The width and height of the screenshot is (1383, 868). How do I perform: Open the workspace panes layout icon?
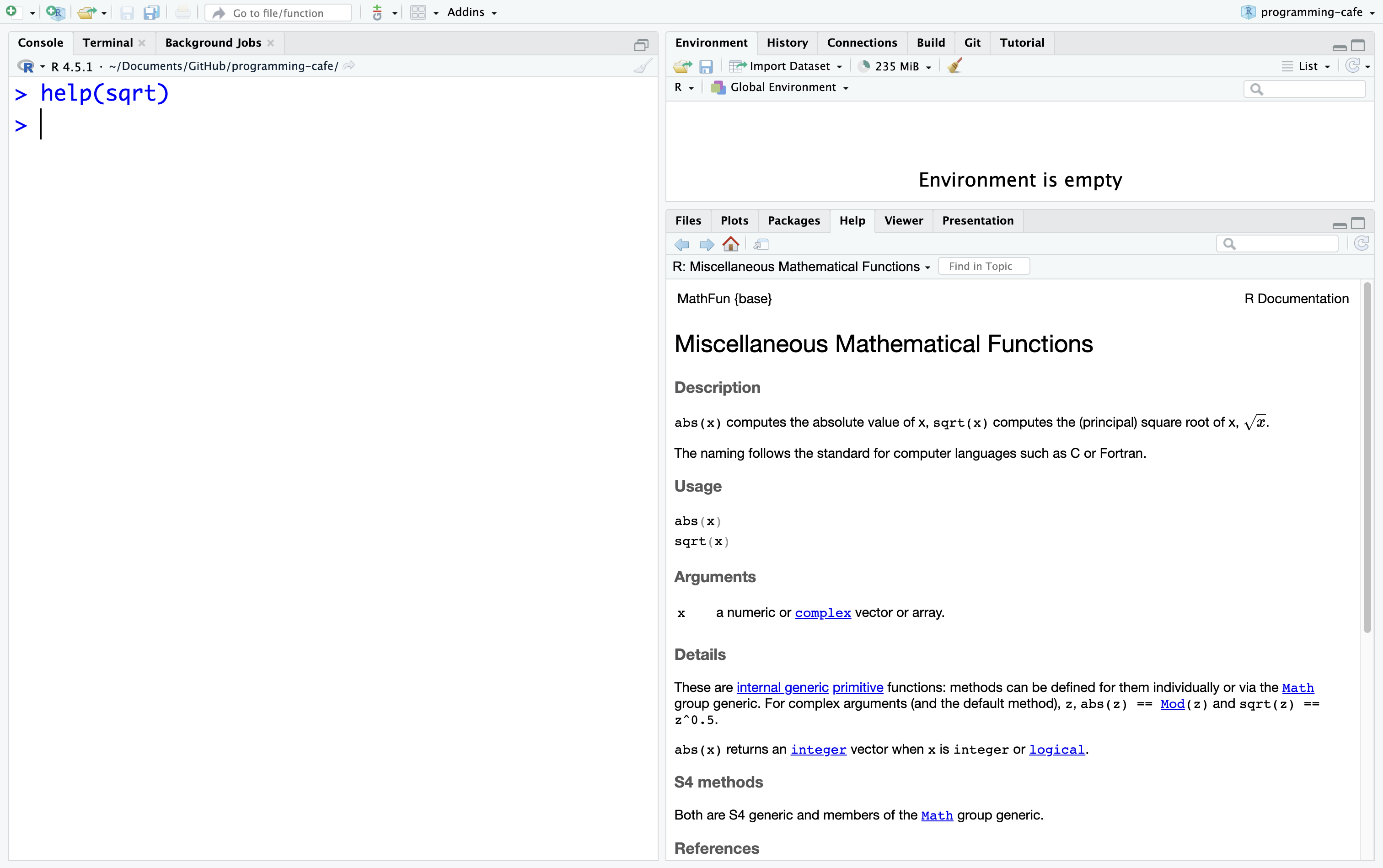[418, 13]
